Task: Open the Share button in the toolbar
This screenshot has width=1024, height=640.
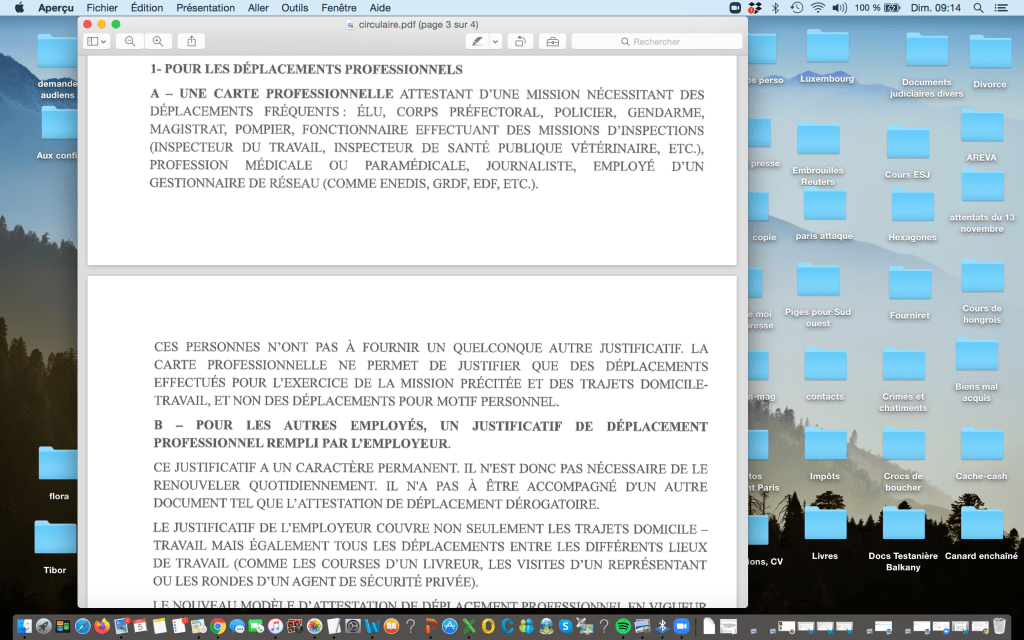Action: pyautogui.click(x=192, y=41)
